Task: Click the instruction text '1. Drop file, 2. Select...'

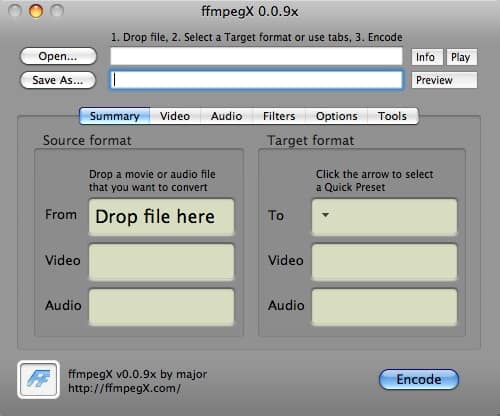Action: 257,37
